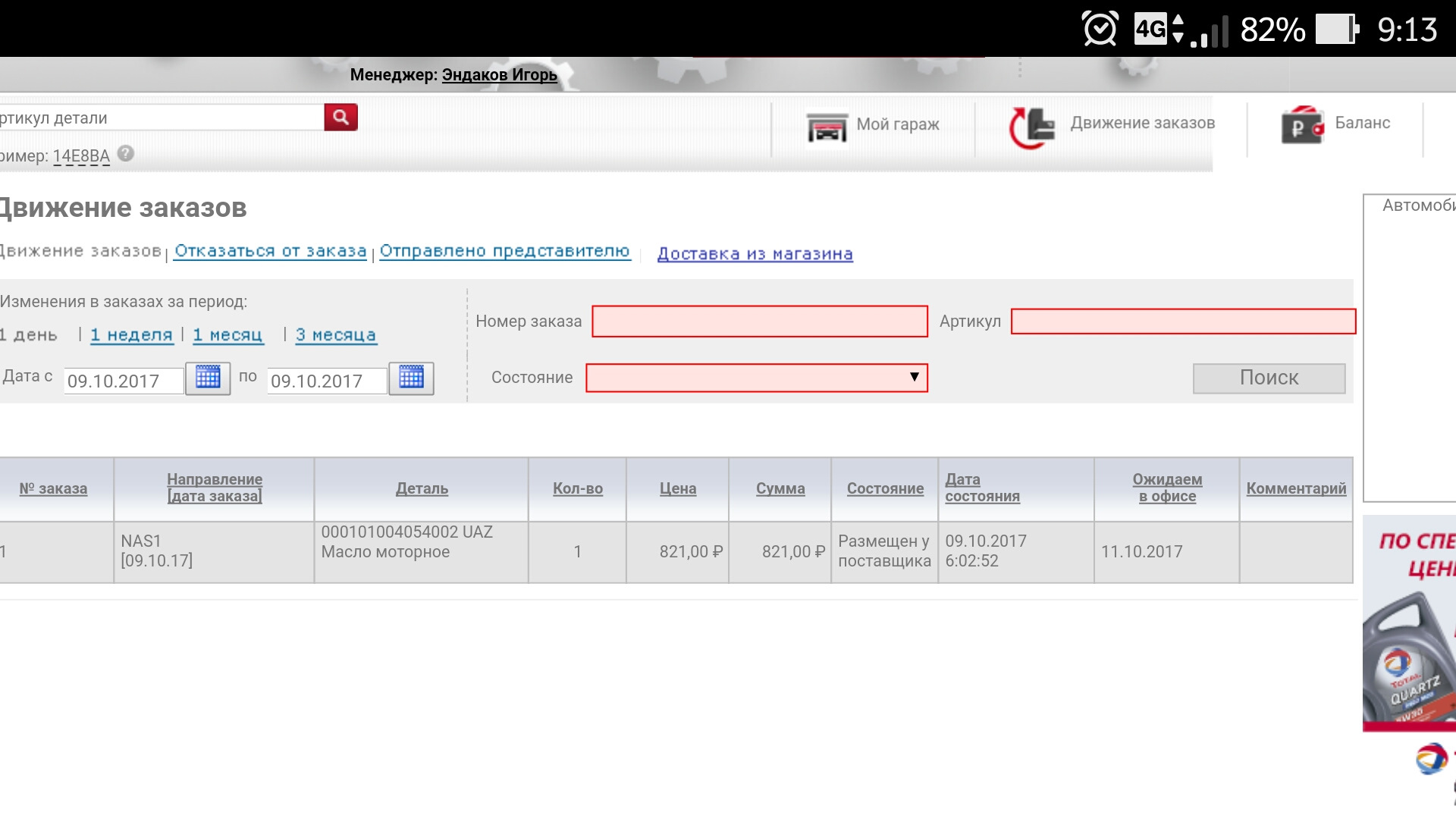1456x819 pixels.
Task: Sort by Цена column header
Action: pos(678,489)
